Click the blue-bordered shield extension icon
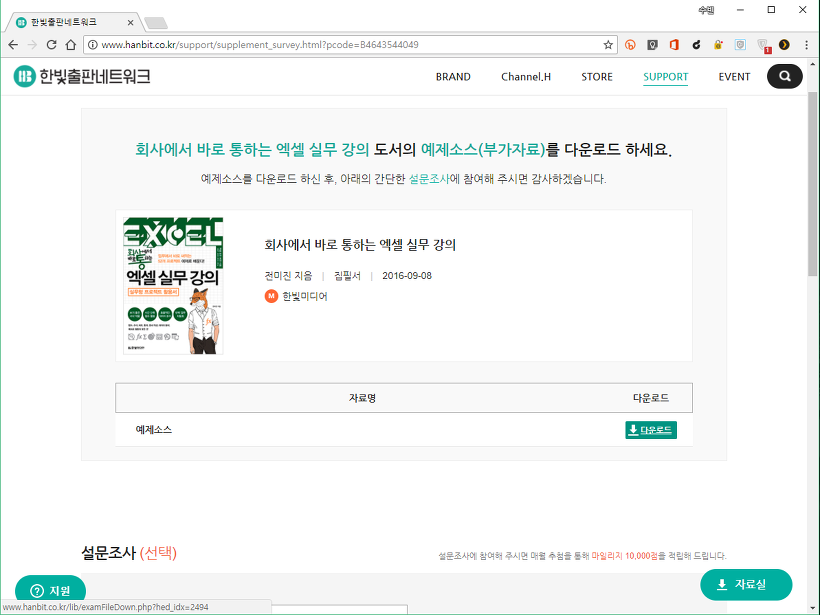The image size is (820, 615). (740, 45)
